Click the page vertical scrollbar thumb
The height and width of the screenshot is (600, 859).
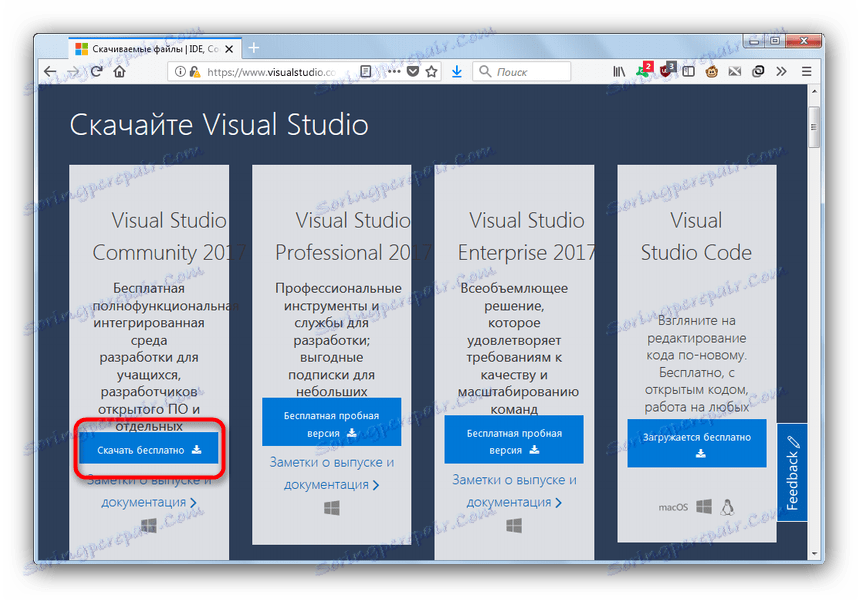(814, 127)
